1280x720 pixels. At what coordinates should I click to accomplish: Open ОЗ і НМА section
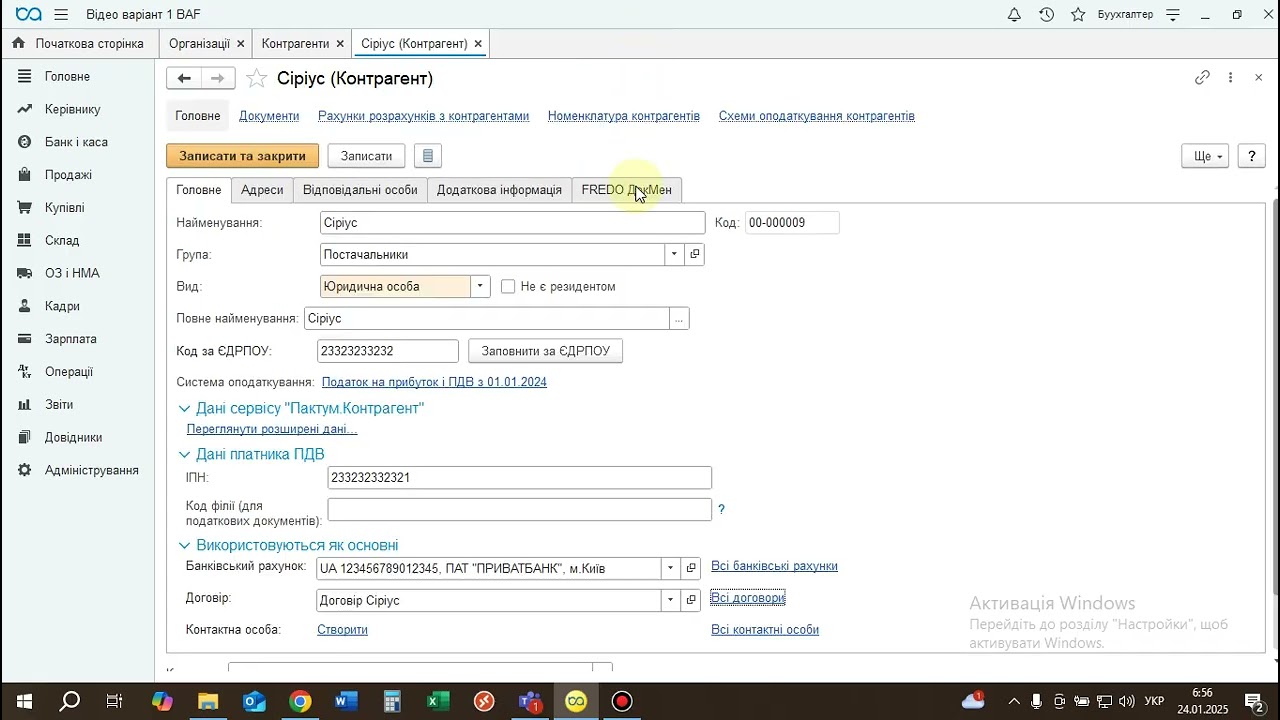point(72,273)
